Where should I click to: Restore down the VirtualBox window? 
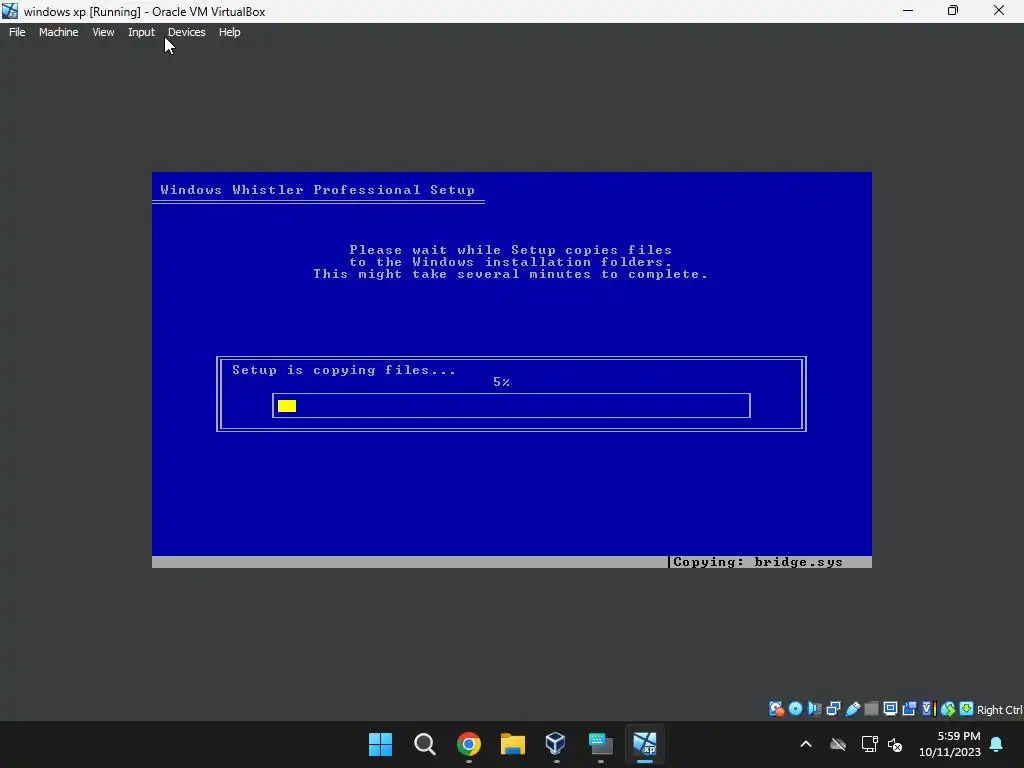coord(953,11)
